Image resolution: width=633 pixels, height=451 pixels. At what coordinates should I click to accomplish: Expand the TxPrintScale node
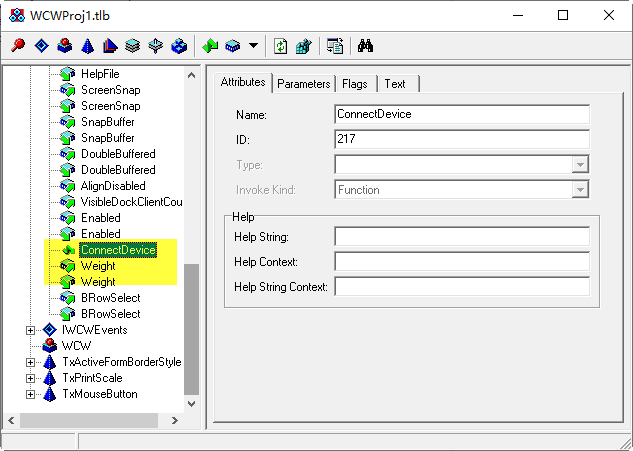coord(30,378)
